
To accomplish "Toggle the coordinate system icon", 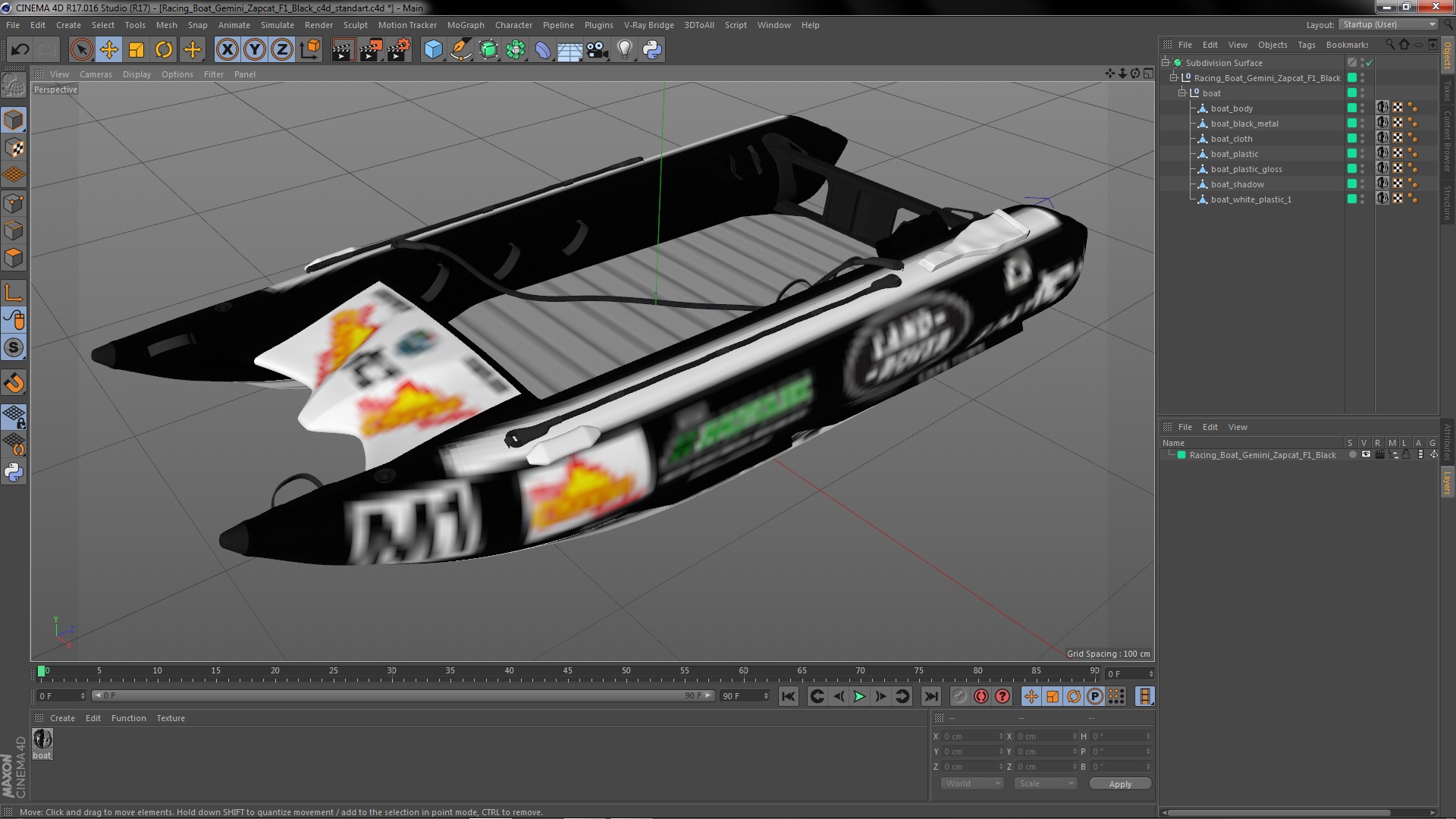I will click(309, 50).
